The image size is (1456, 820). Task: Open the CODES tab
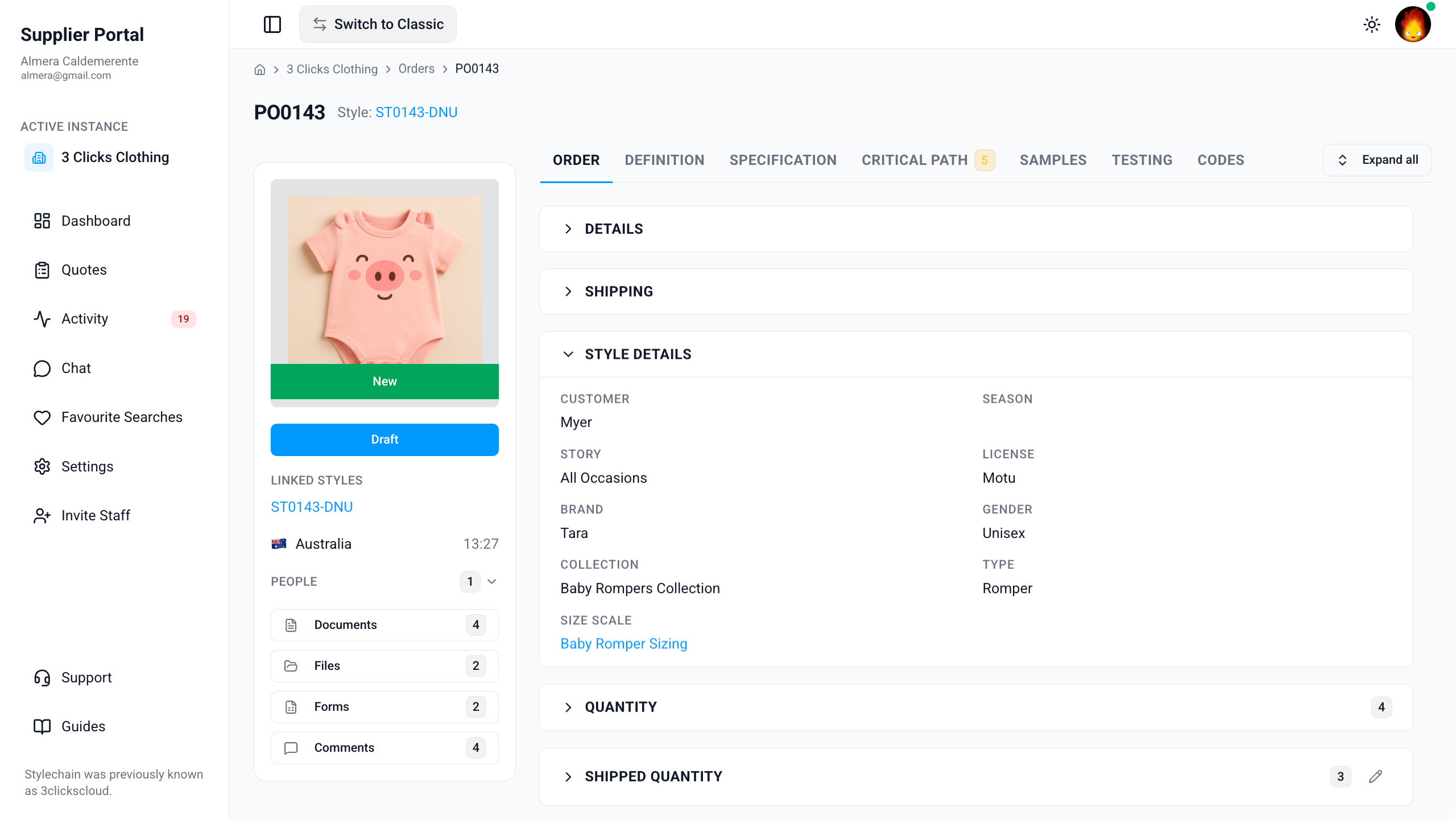1221,160
